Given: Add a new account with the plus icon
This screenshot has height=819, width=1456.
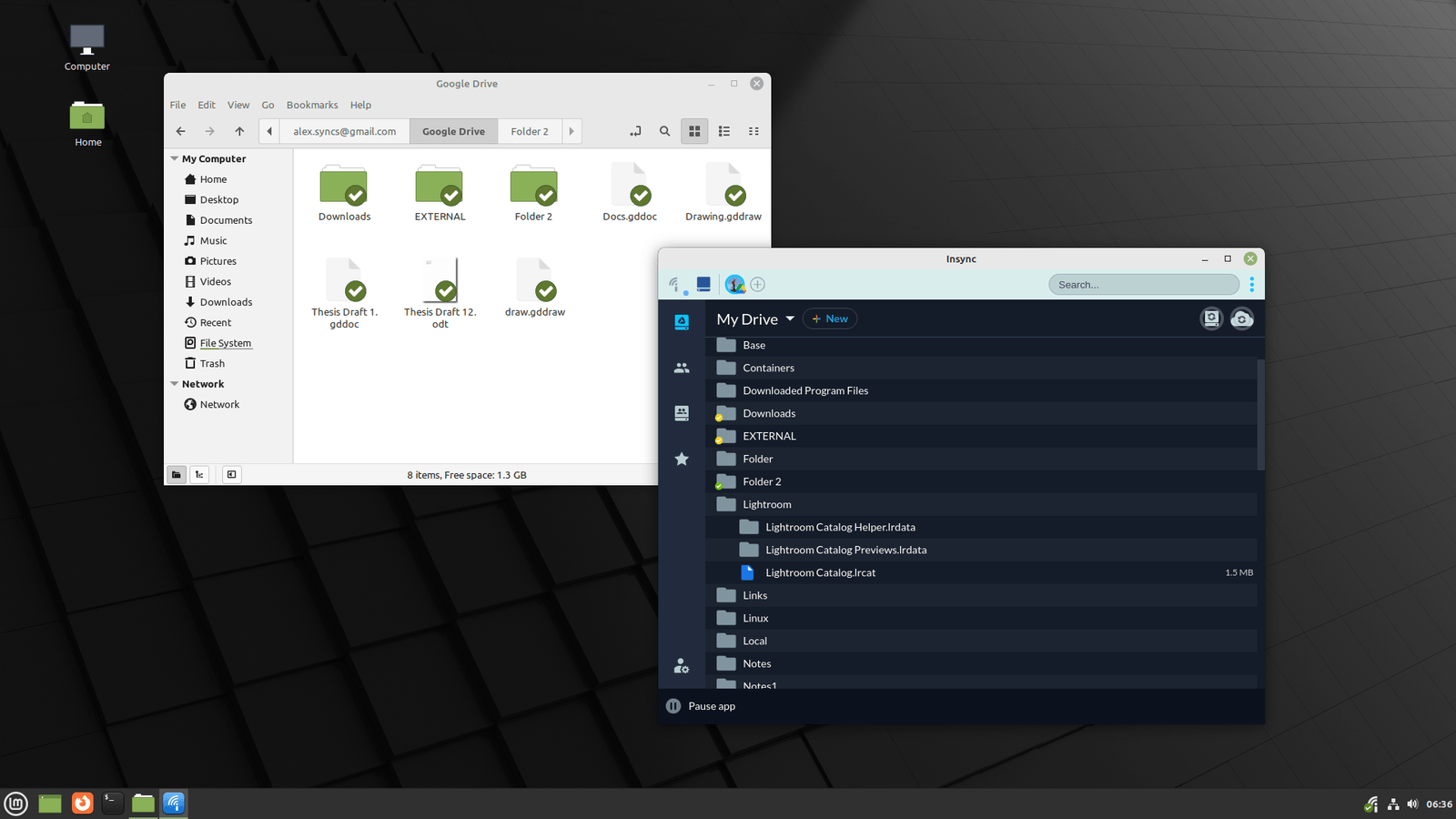Looking at the screenshot, I should 758,284.
